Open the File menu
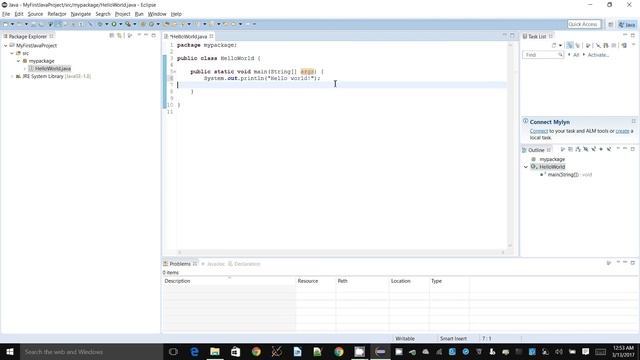The image size is (640, 360). (x=6, y=14)
